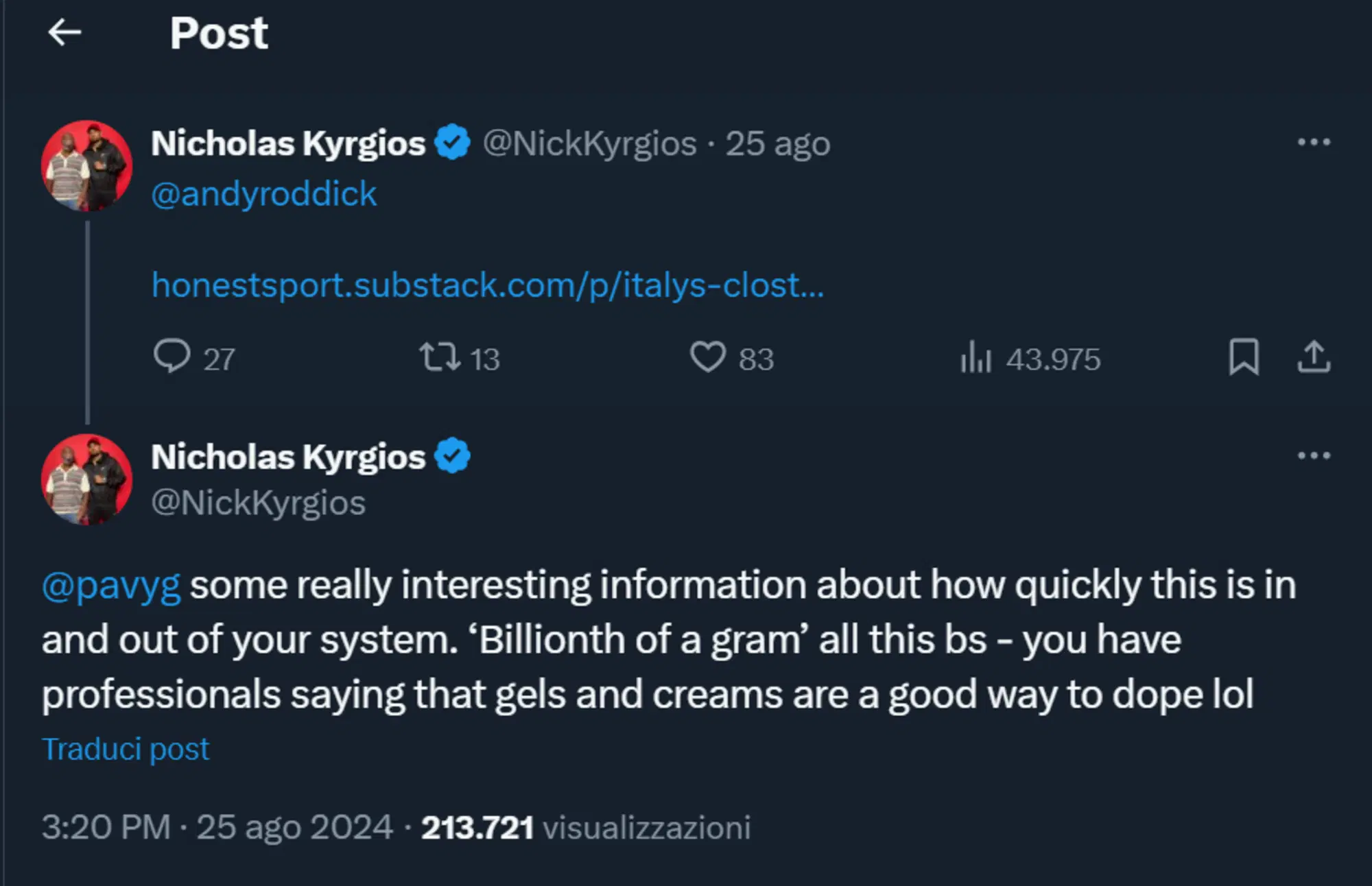1372x886 pixels.
Task: Click the blue verified badge next to Nicholas Kyrgios
Action: tap(452, 142)
